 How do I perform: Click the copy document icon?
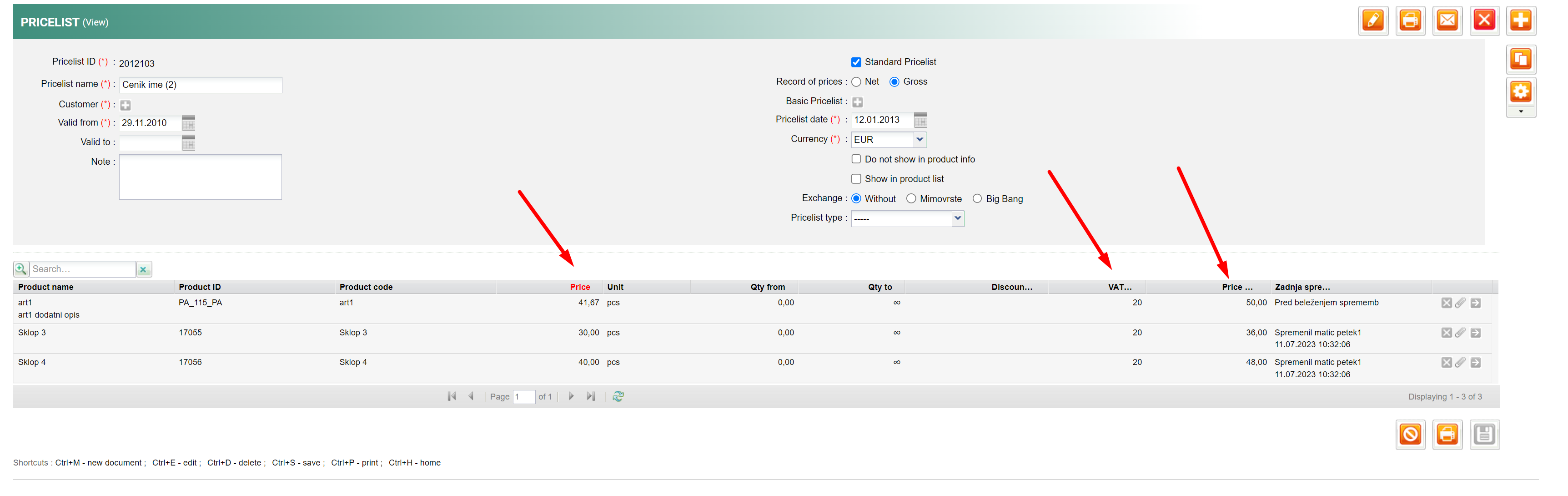[1521, 59]
